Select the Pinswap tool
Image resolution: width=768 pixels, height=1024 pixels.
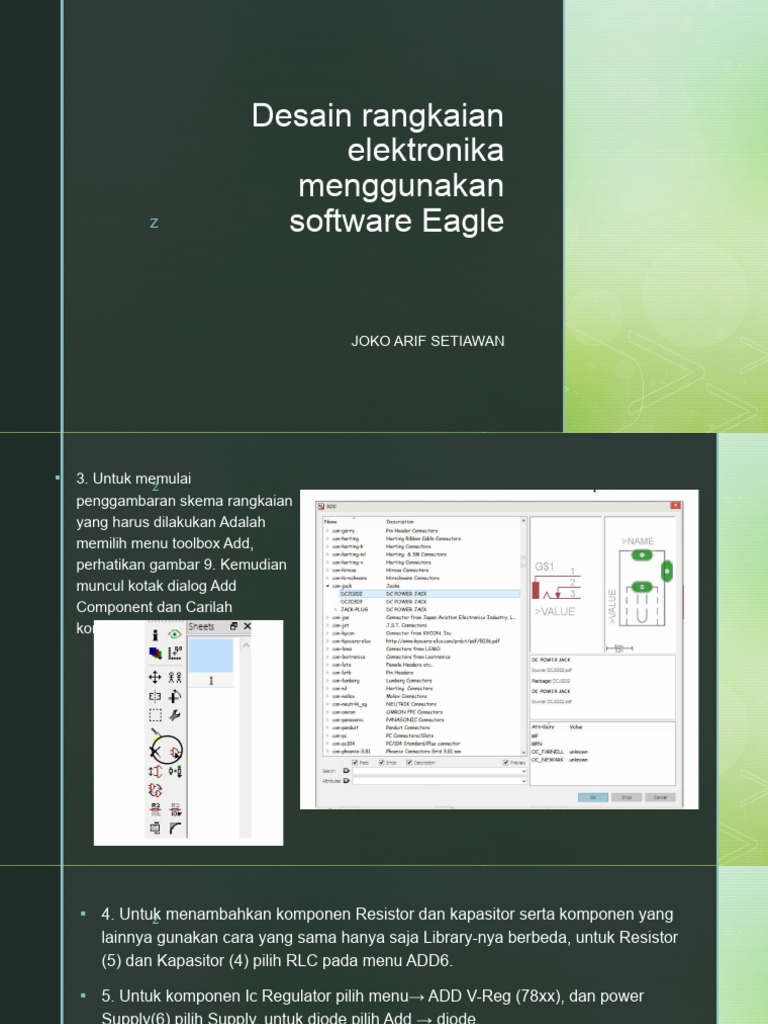[155, 771]
